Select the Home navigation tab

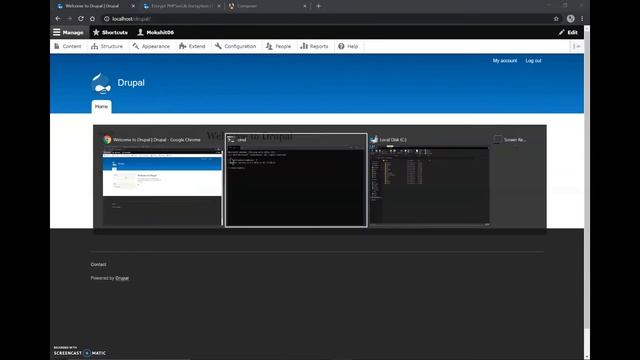point(101,107)
